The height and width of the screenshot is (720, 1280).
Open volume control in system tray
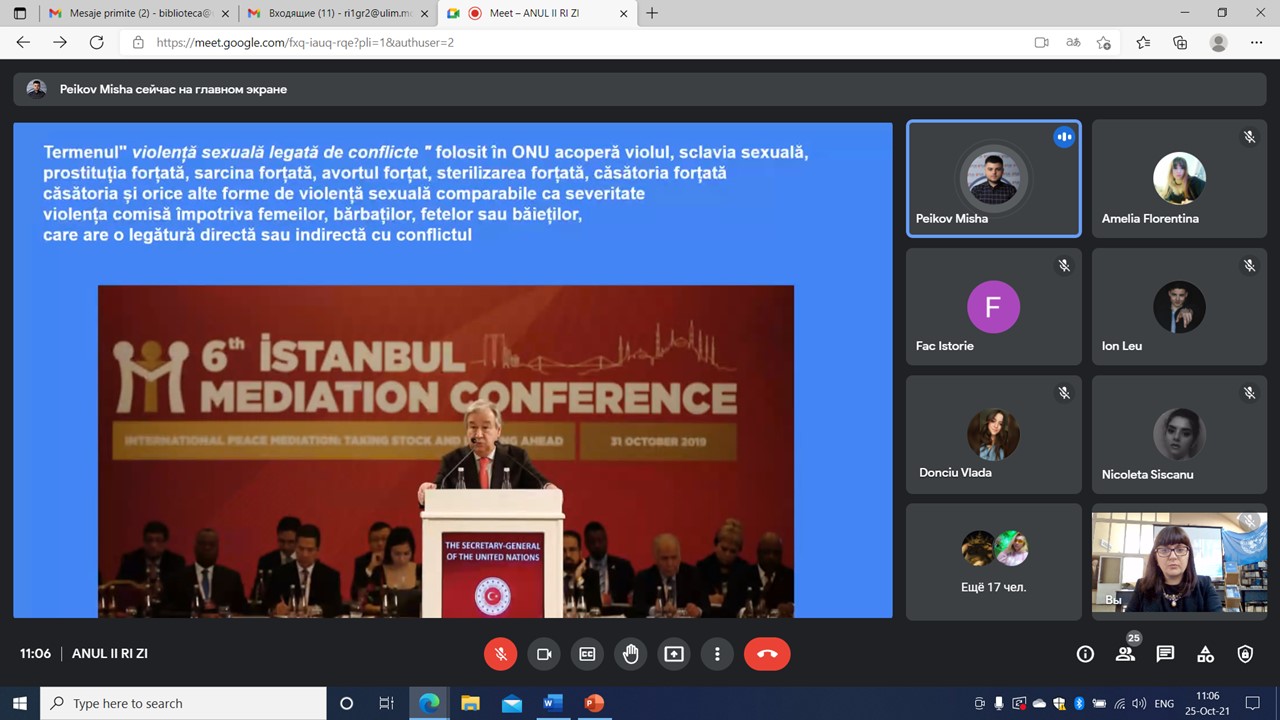[x=1139, y=703]
